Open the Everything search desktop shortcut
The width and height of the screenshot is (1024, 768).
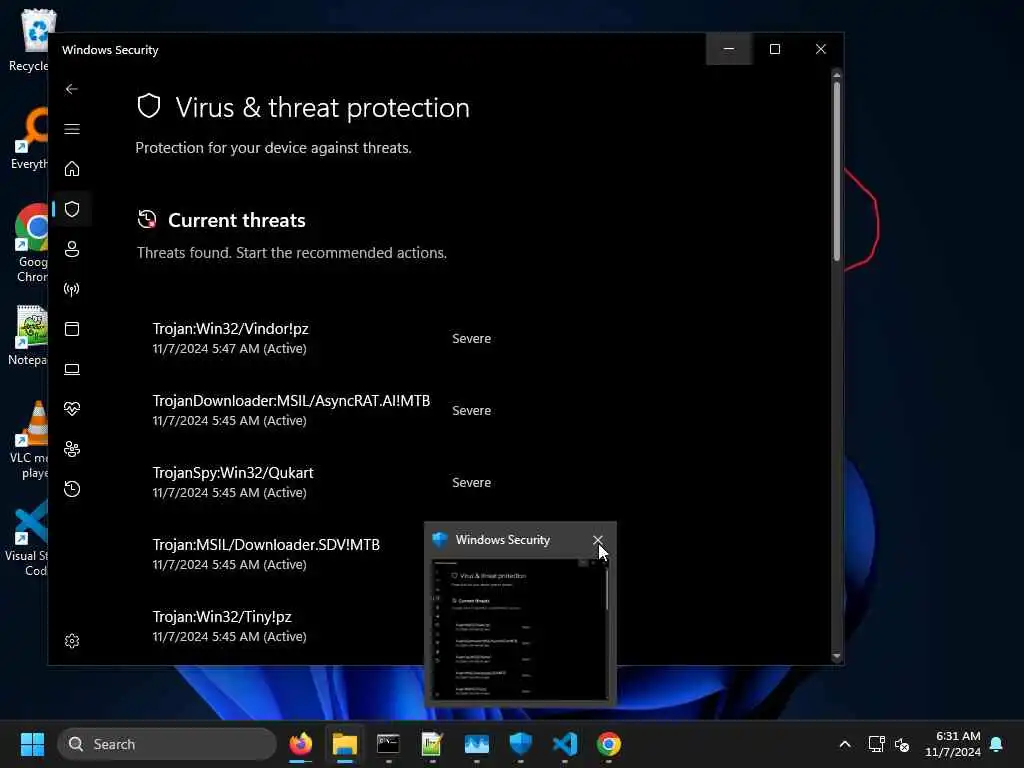coord(27,138)
